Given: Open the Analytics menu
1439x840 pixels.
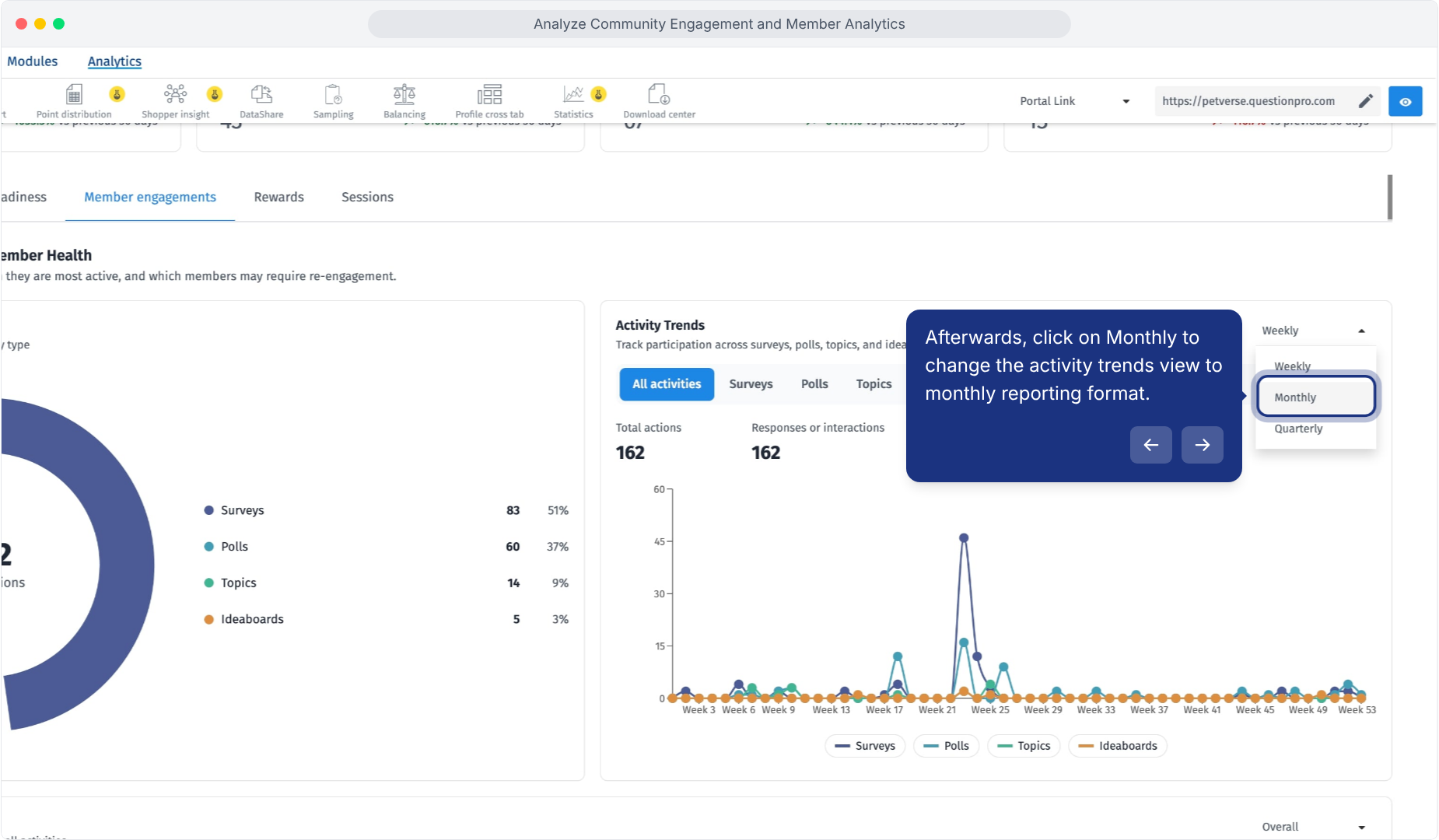Looking at the screenshot, I should coord(114,61).
